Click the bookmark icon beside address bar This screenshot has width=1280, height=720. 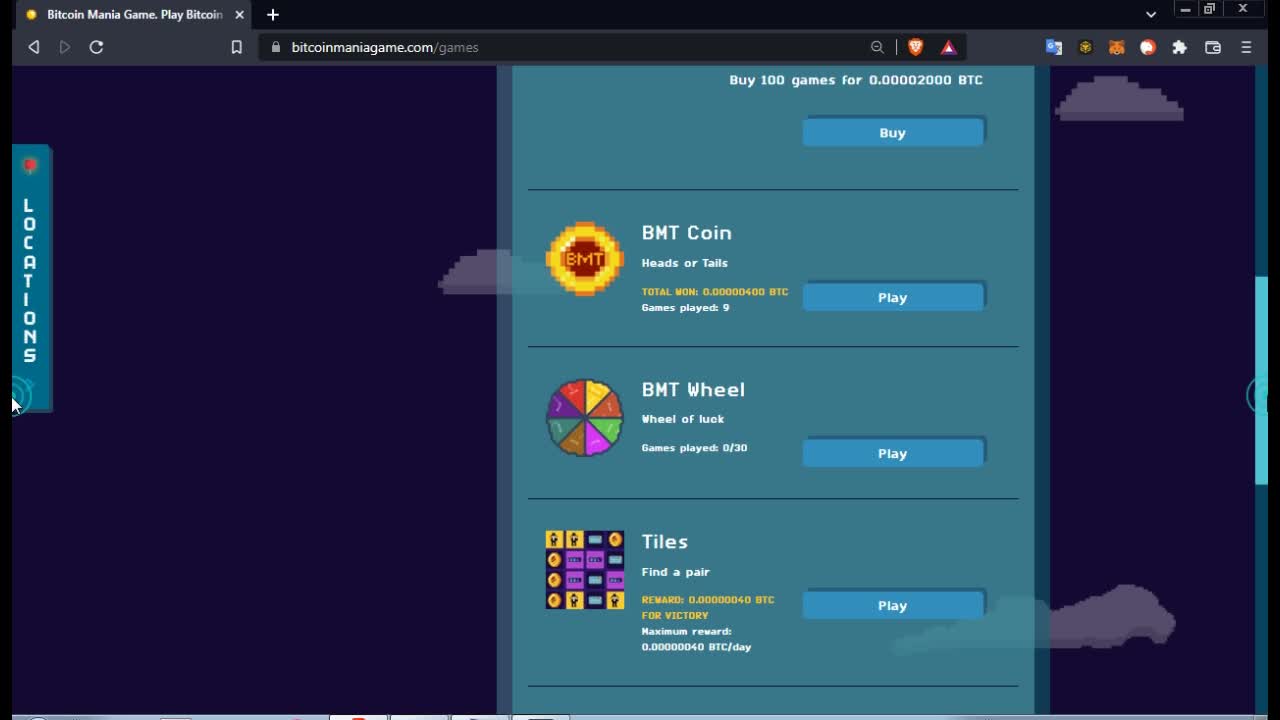(236, 47)
